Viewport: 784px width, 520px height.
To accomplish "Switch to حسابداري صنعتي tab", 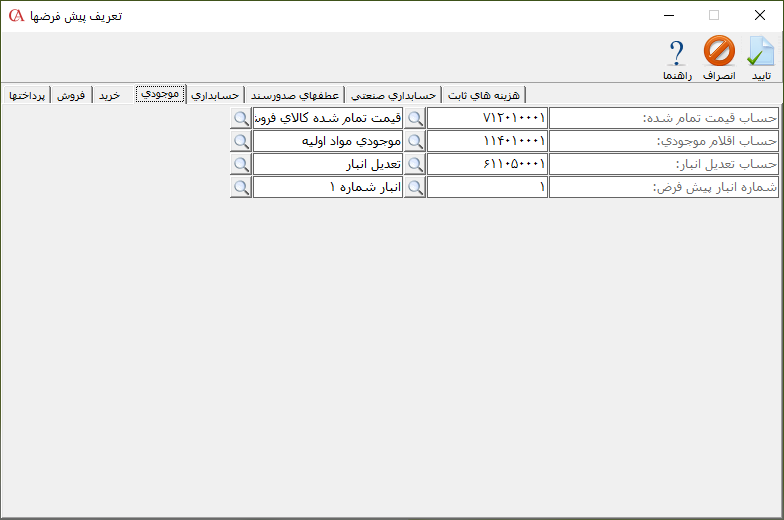I will [x=393, y=95].
